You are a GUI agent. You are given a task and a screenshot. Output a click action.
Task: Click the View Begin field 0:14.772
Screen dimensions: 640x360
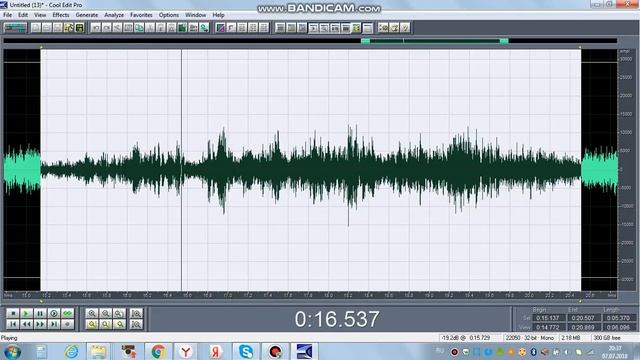[548, 327]
